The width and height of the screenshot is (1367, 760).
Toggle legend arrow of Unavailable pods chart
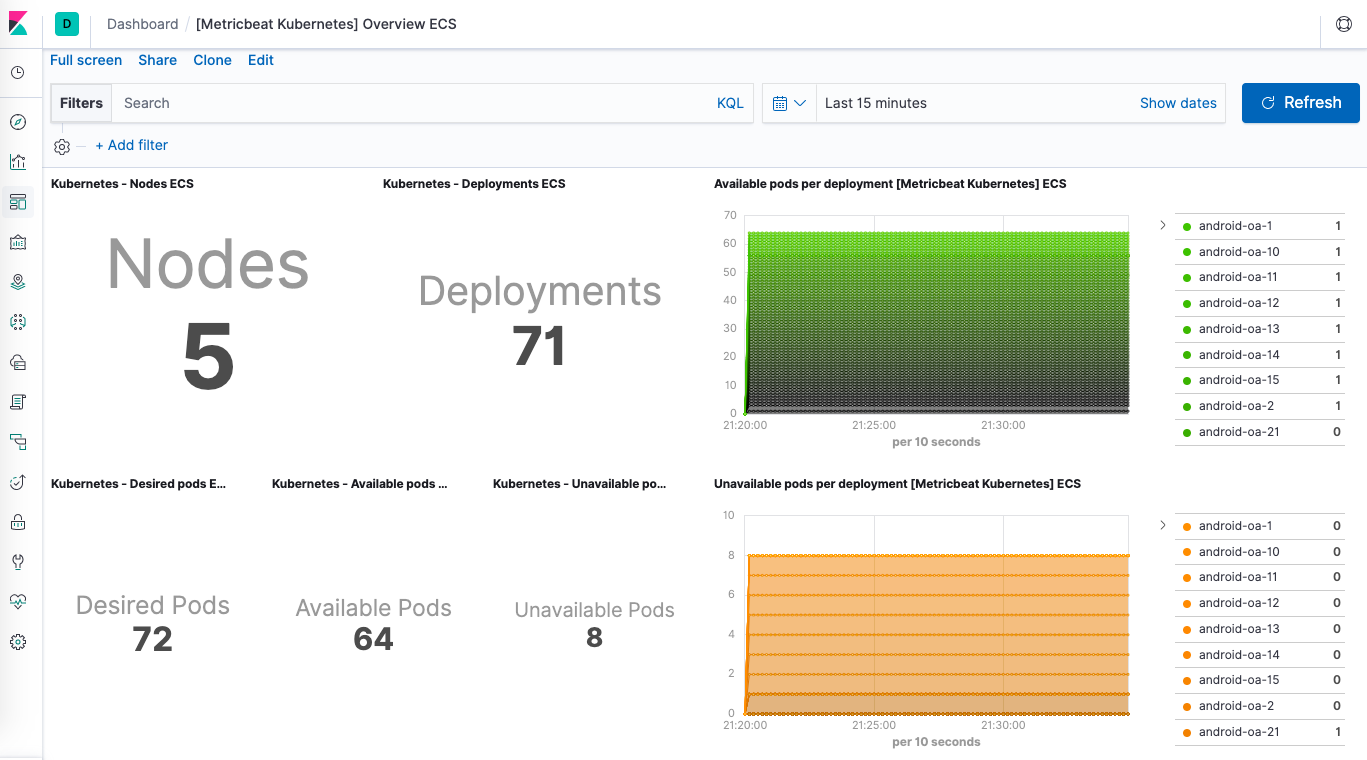coord(1162,525)
